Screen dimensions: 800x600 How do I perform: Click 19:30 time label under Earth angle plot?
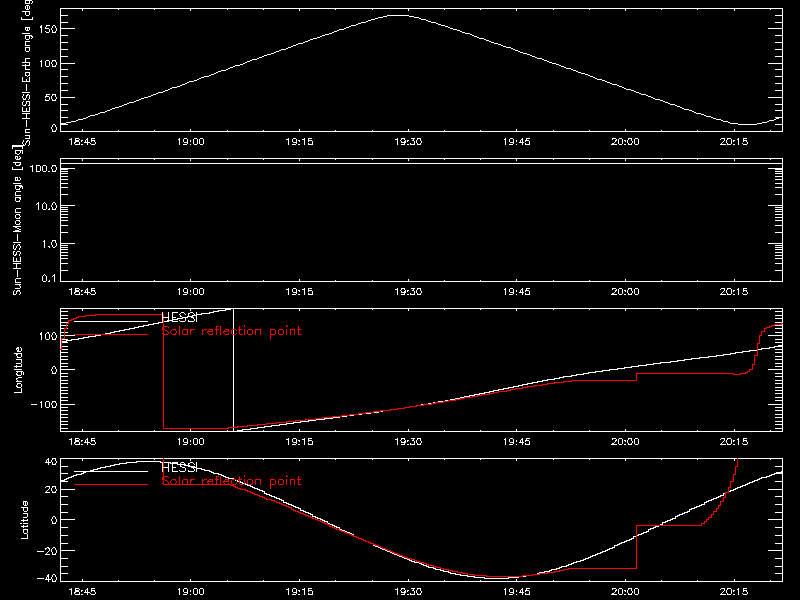click(408, 142)
